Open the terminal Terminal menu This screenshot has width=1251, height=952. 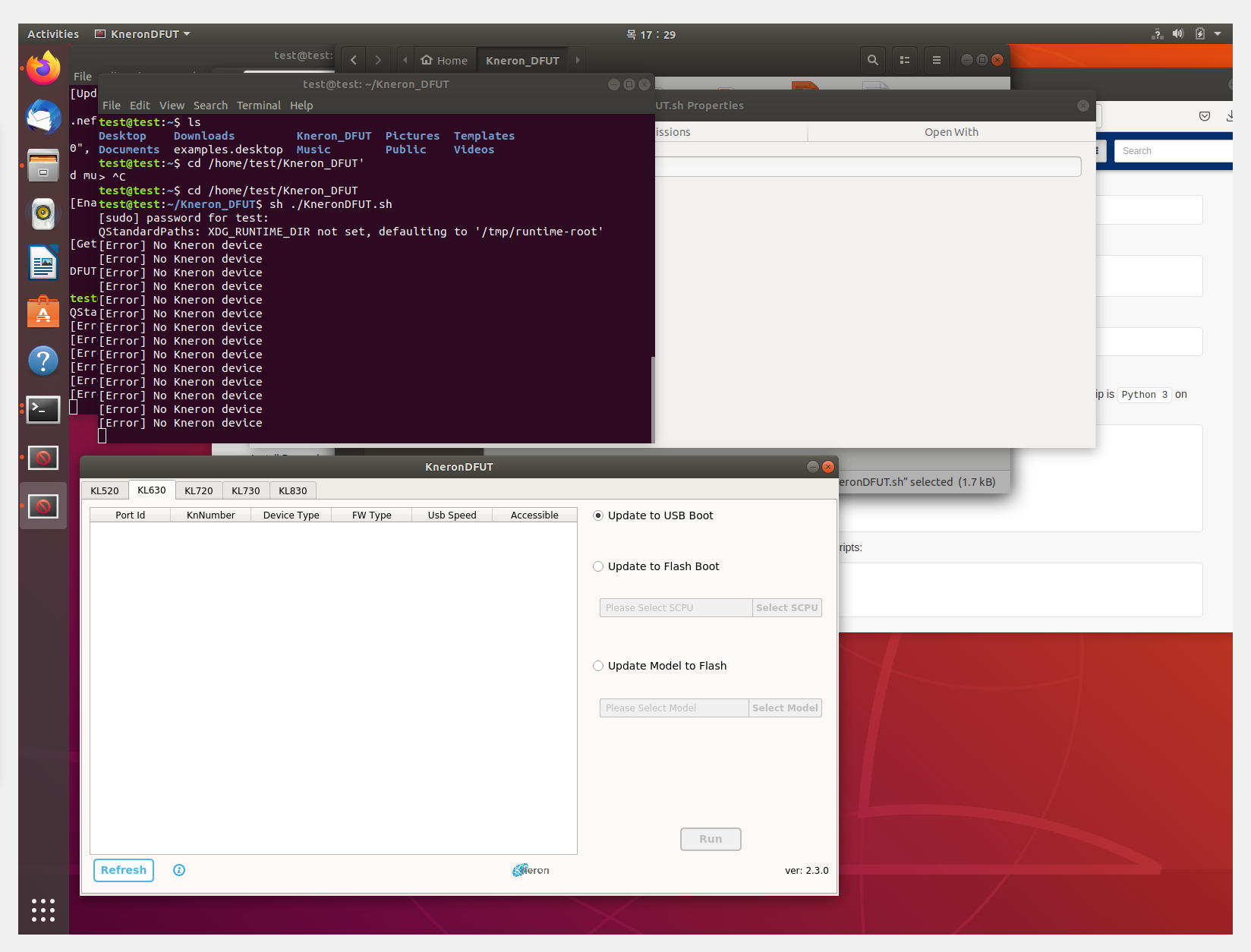click(259, 106)
